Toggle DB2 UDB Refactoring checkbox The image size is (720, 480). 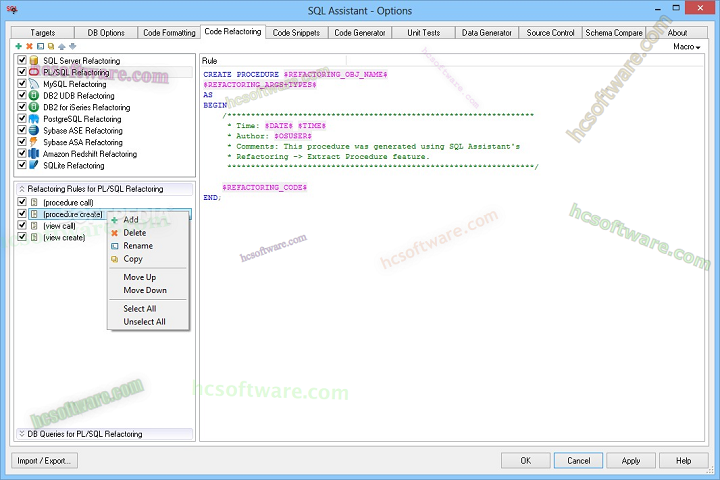(x=22, y=95)
